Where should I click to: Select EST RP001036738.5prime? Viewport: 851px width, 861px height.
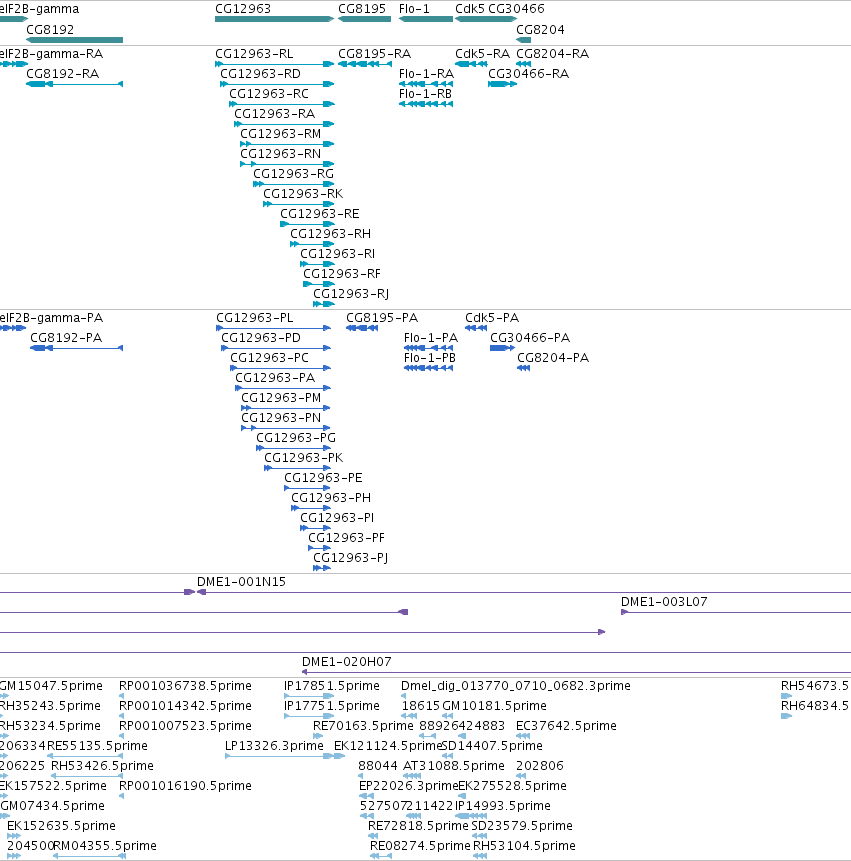tap(121, 696)
